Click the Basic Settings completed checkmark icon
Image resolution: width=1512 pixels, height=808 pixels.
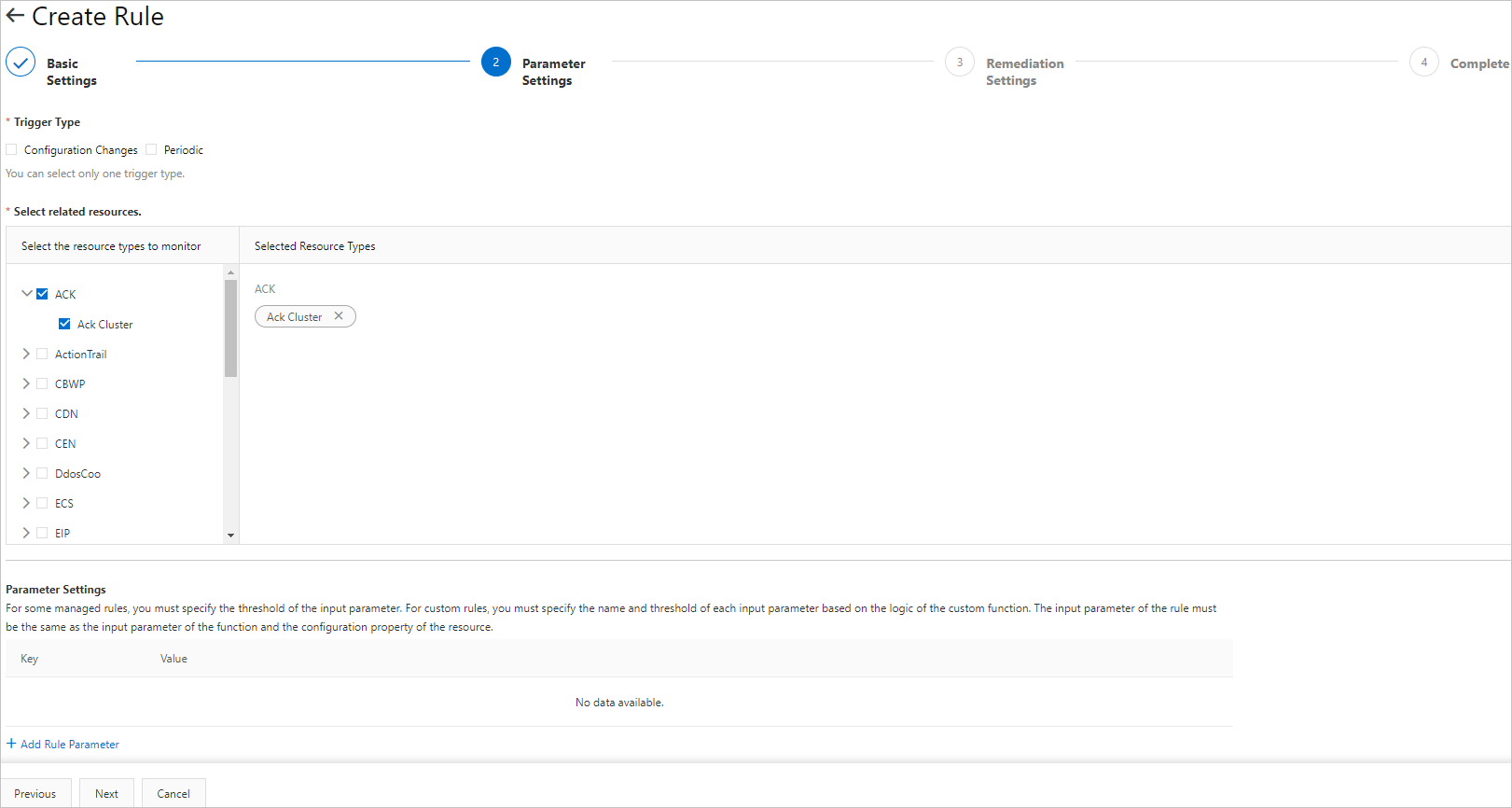click(x=21, y=63)
